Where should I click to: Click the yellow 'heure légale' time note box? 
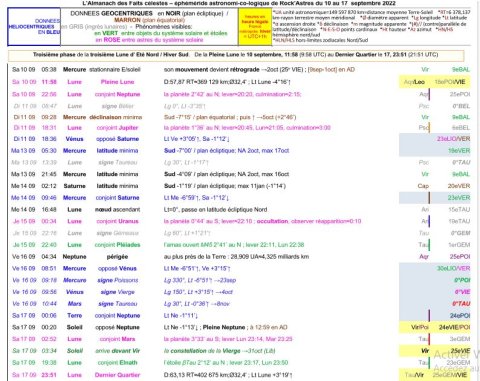(255, 27)
